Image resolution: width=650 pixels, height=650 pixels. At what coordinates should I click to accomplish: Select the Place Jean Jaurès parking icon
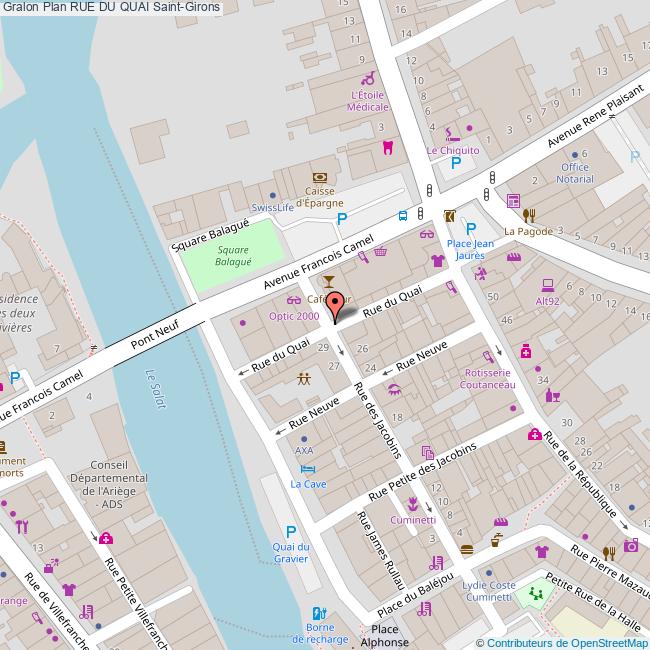coord(470,228)
